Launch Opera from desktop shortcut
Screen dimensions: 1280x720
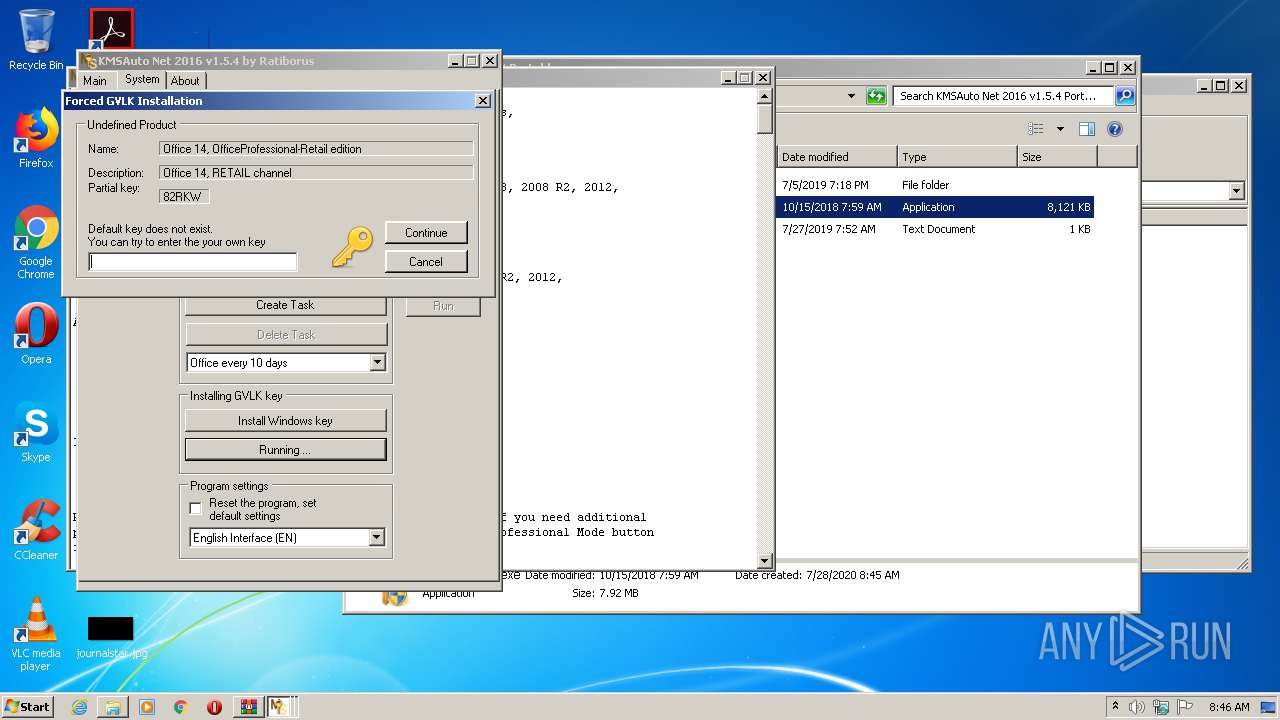point(36,334)
